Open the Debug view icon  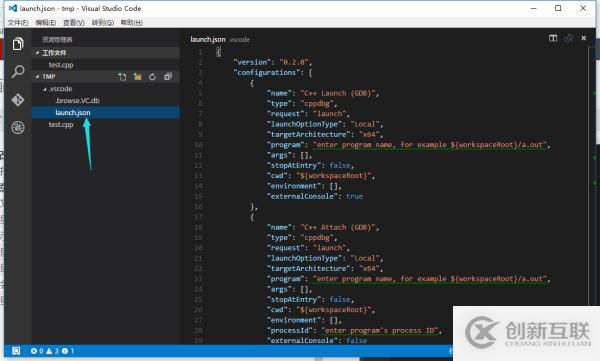click(18, 127)
